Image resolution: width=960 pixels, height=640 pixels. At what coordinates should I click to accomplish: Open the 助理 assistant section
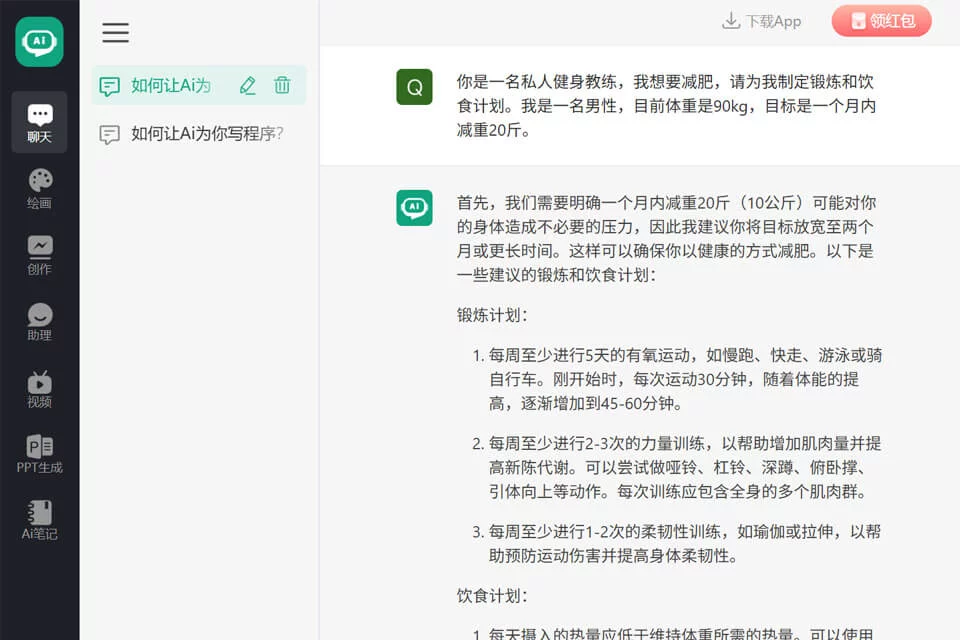39,322
